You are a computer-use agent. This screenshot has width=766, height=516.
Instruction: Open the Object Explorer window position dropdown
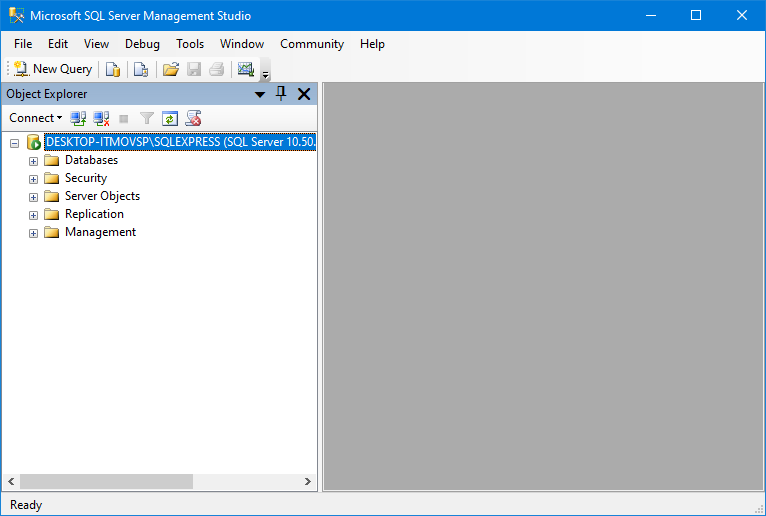260,94
